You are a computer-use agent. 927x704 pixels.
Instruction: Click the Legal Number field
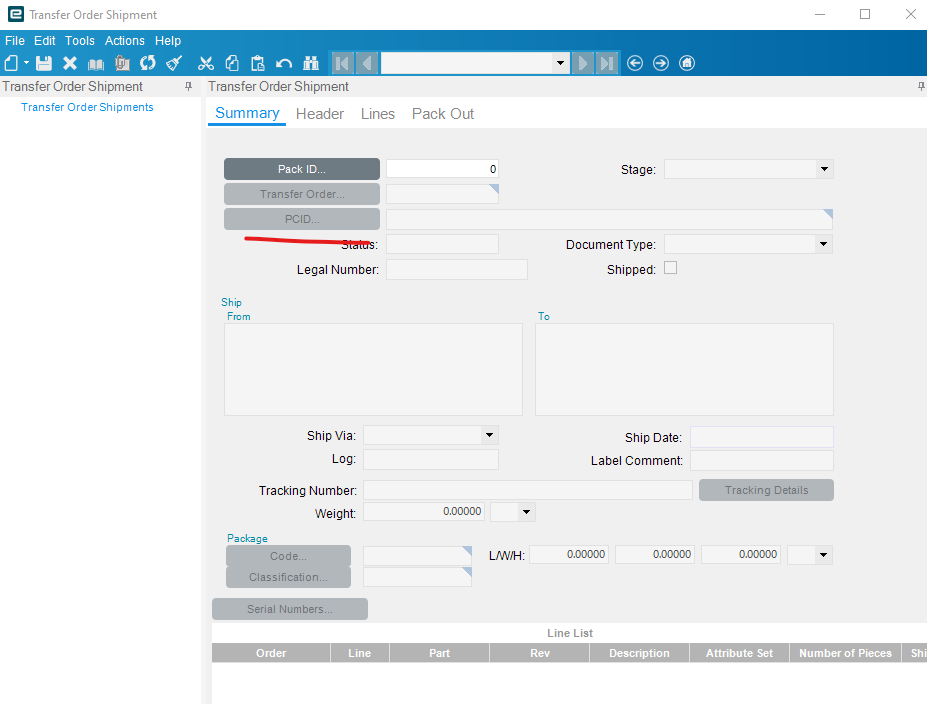pyautogui.click(x=457, y=270)
